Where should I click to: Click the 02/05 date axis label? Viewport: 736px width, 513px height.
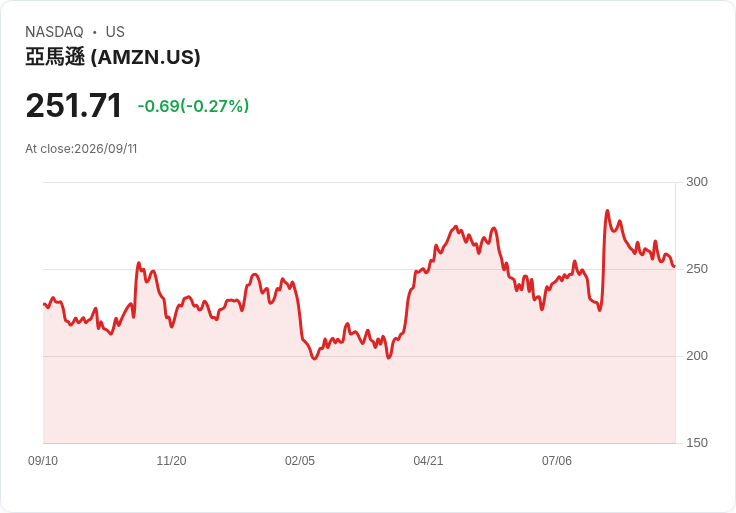pyautogui.click(x=300, y=461)
